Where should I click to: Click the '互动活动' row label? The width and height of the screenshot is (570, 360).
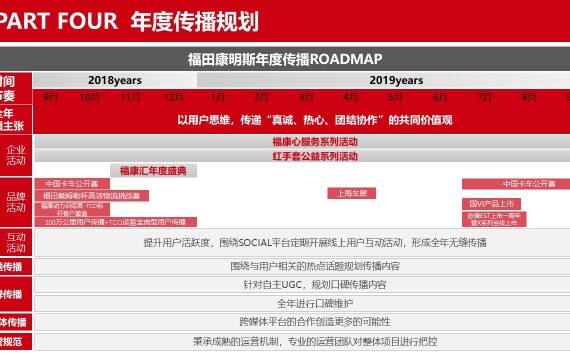16,243
